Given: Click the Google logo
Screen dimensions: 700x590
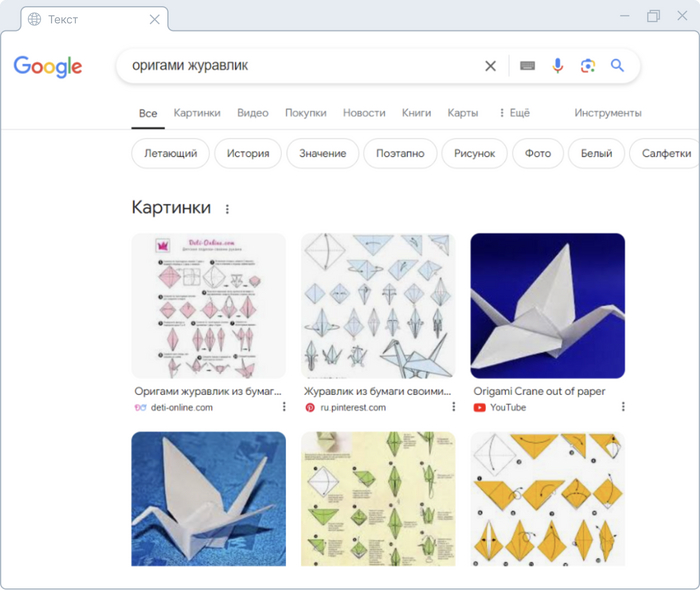Looking at the screenshot, I should [48, 67].
